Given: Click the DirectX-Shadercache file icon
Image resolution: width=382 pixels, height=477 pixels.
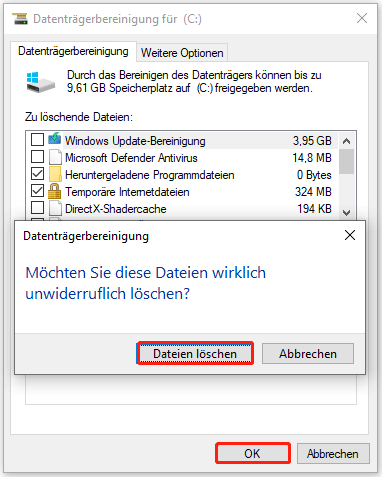Looking at the screenshot, I should click(x=55, y=208).
